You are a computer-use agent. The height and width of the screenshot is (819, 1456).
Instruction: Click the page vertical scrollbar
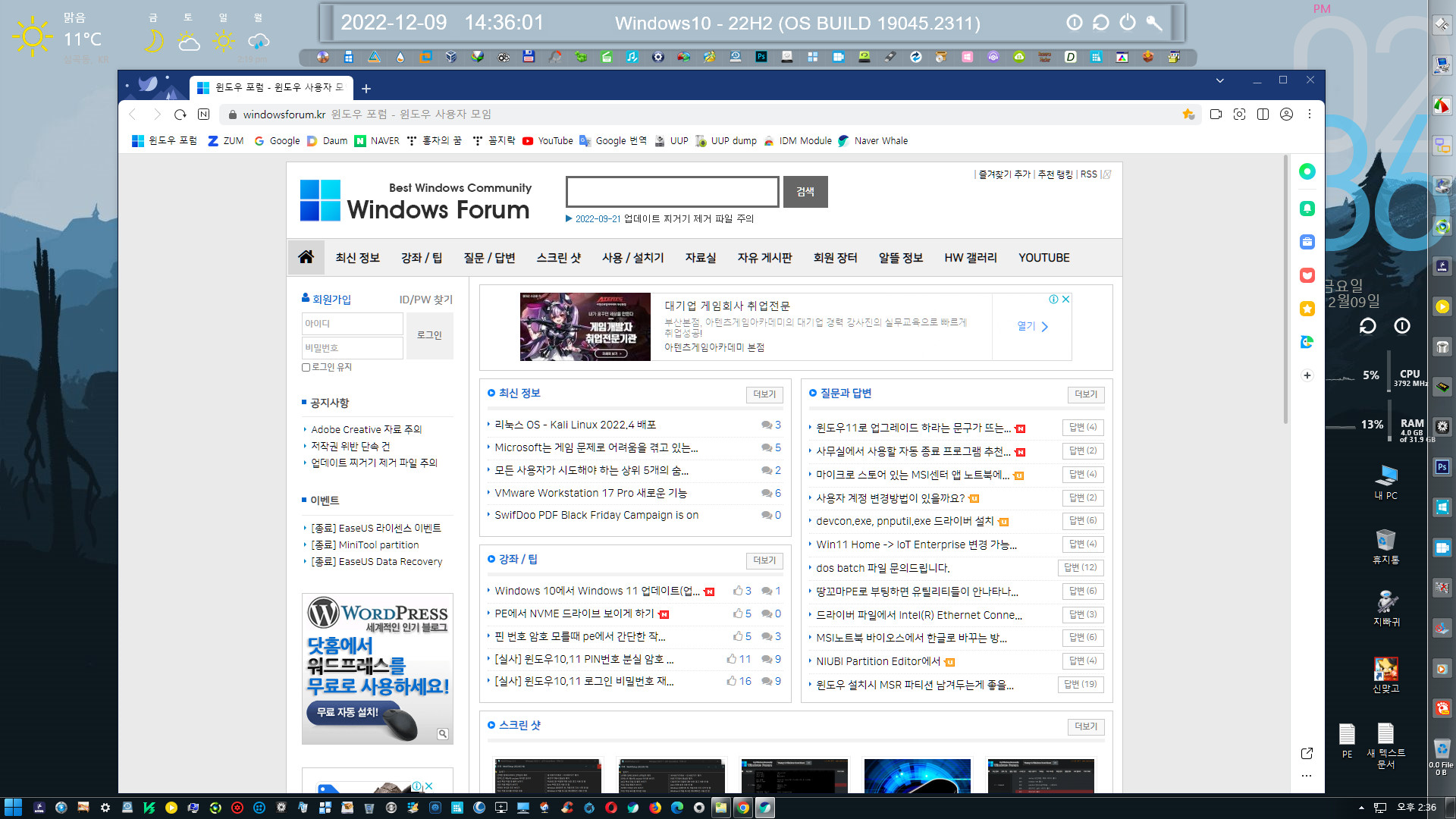(x=1285, y=290)
